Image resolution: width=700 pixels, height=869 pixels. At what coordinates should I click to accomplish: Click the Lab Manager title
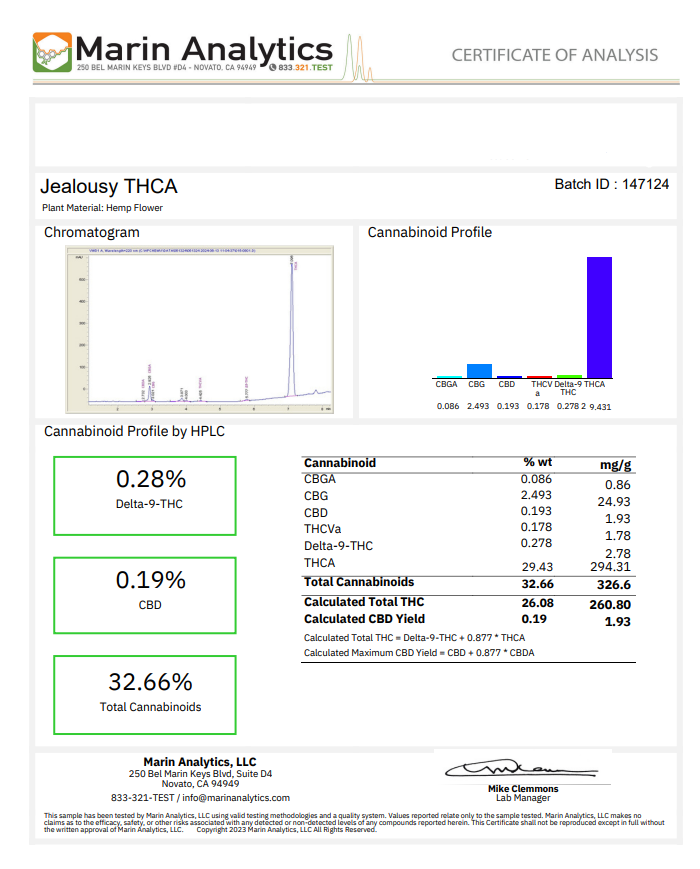[523, 798]
